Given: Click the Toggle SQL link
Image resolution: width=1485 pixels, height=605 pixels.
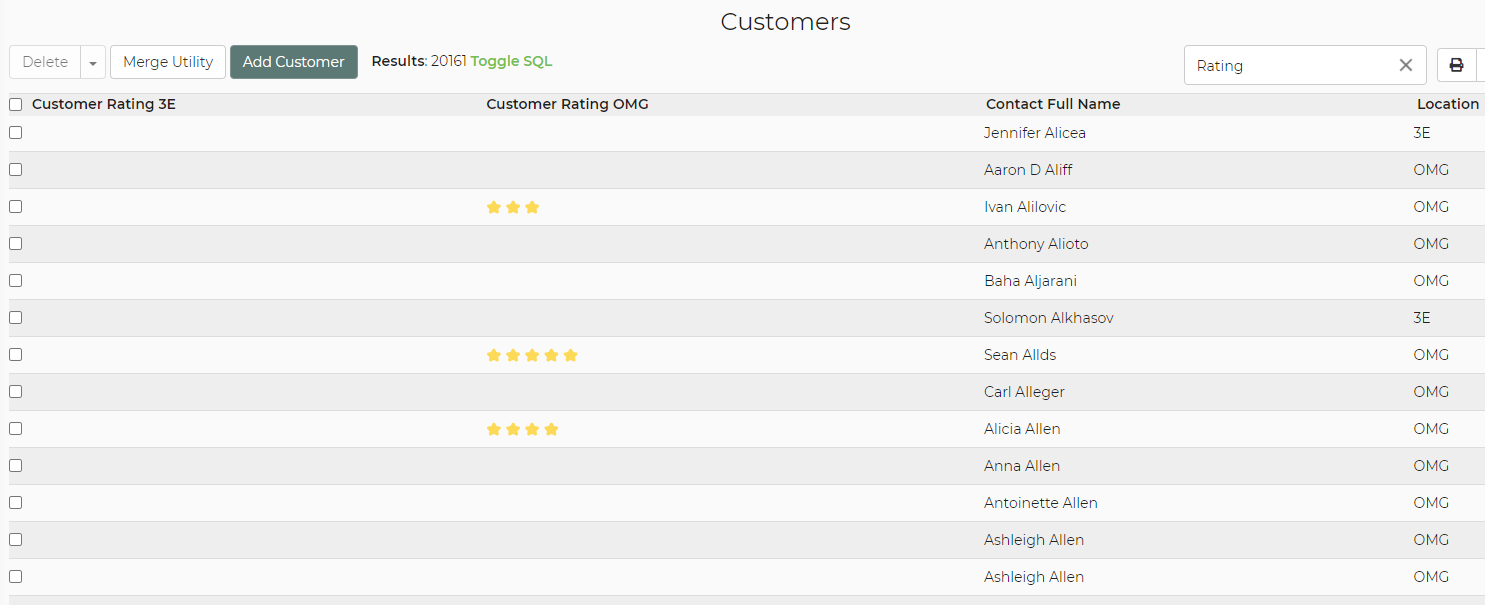Looking at the screenshot, I should [511, 61].
